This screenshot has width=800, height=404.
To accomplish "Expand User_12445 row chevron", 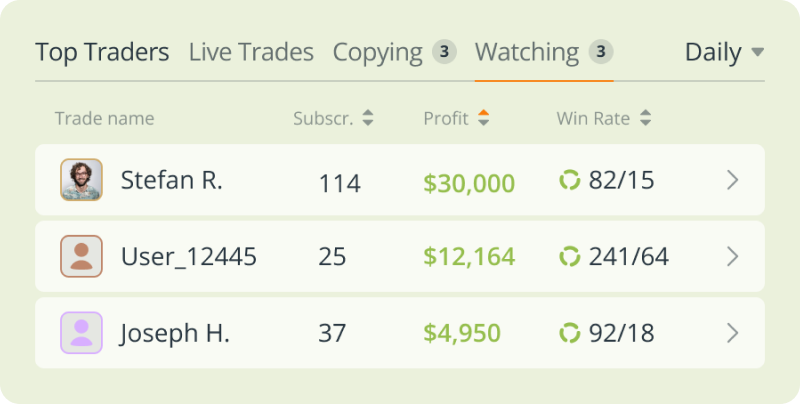I will pos(733,256).
